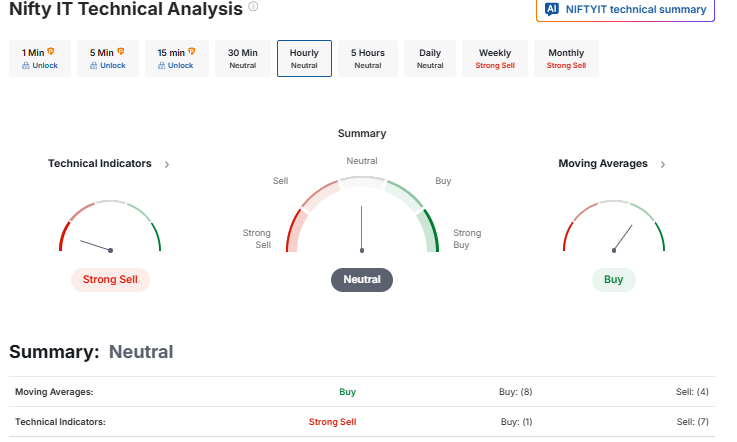
Task: Click the pro badge icon on 5 Min
Action: coord(121,51)
